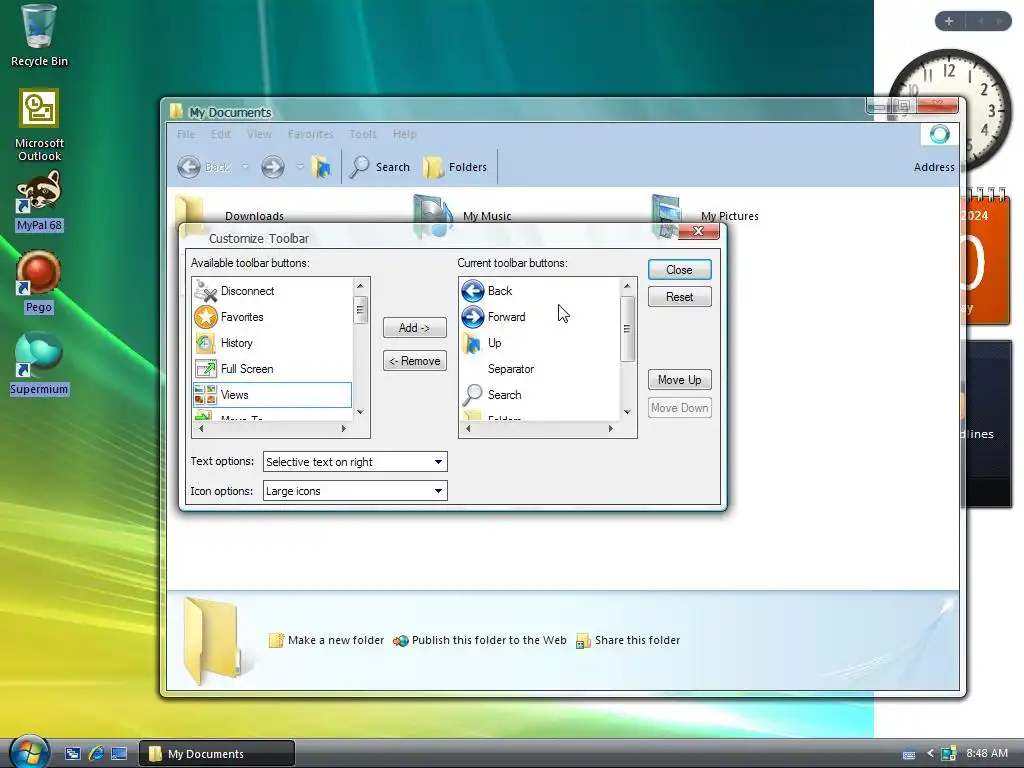Screen dimensions: 1024x768
Task: Select Forward in current toolbar buttons
Action: (x=539, y=317)
